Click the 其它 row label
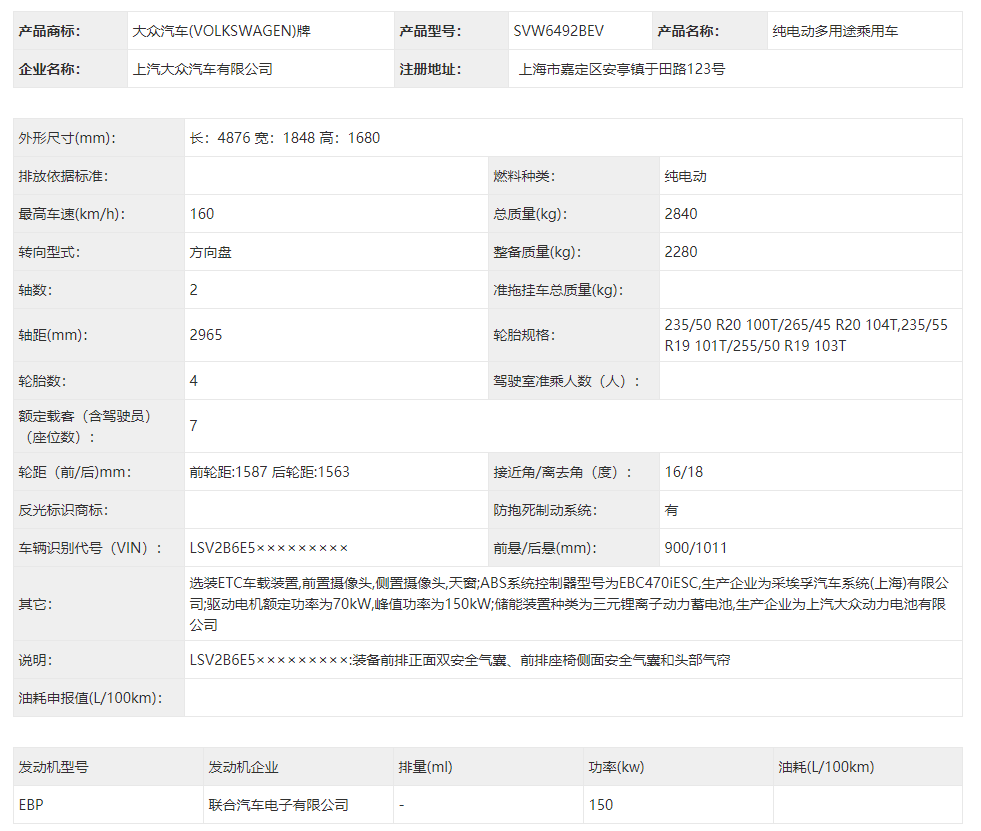981x831 pixels. pos(36,604)
